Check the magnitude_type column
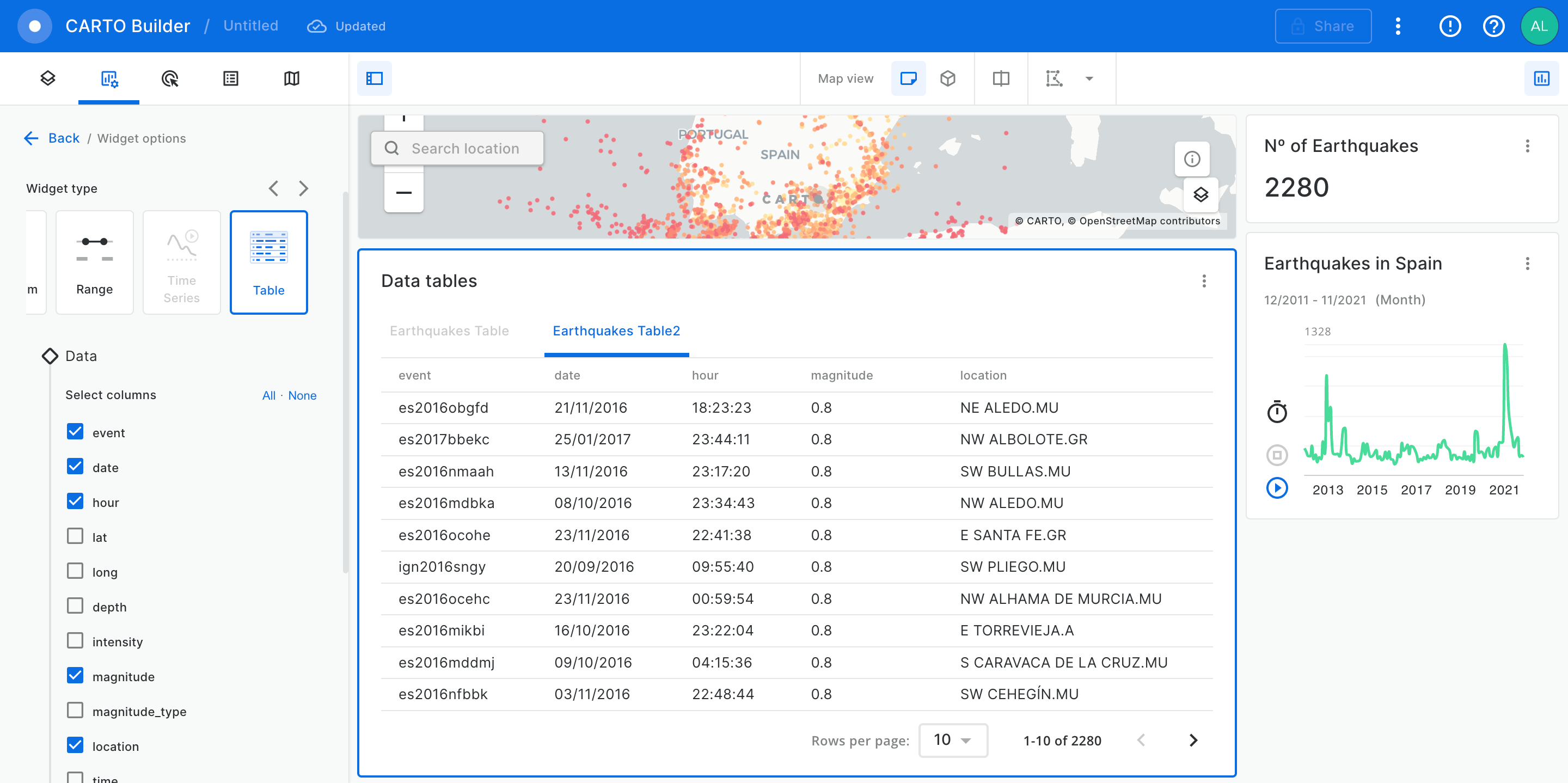Viewport: 1568px width, 783px height. click(x=76, y=711)
